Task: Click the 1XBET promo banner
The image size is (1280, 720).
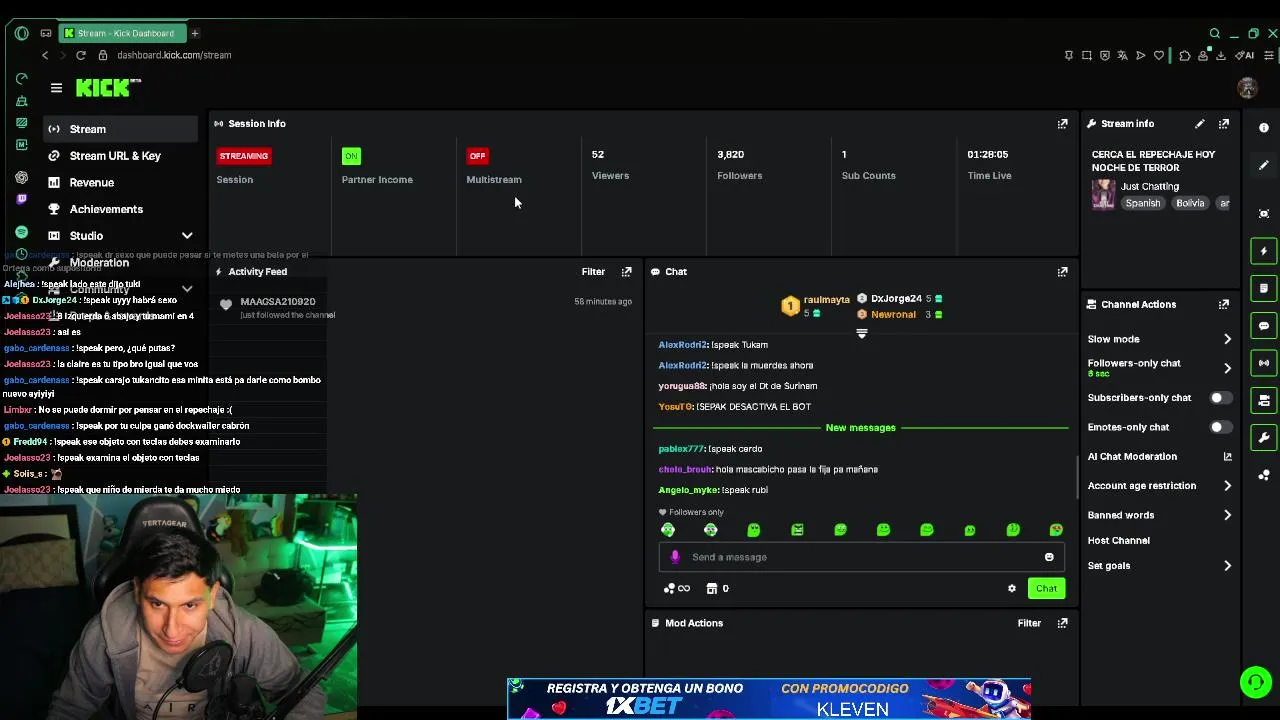Action: point(768,699)
